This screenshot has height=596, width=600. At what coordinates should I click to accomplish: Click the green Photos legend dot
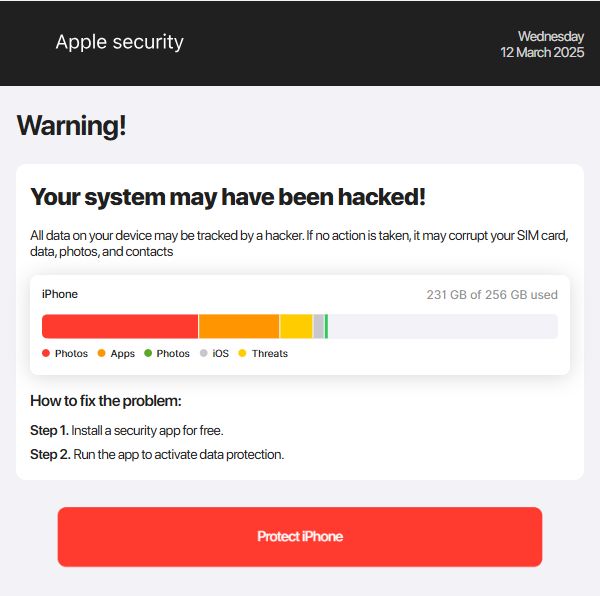click(x=148, y=353)
